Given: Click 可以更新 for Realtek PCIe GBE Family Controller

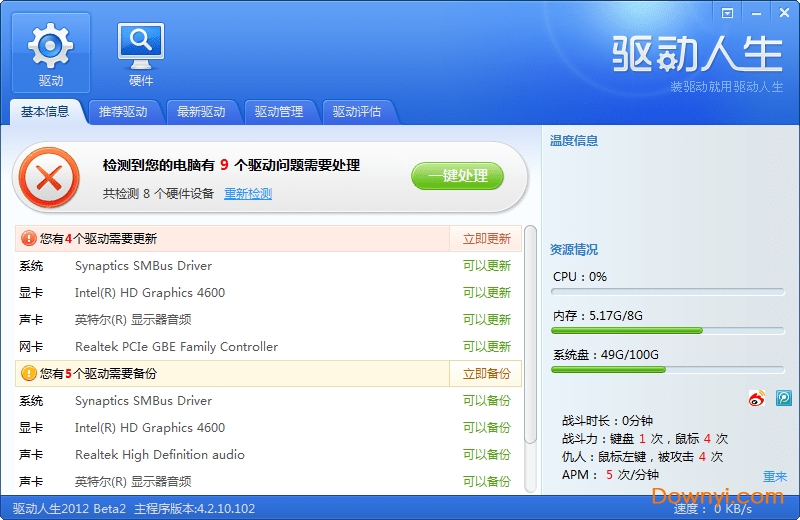Looking at the screenshot, I should click(x=487, y=347).
